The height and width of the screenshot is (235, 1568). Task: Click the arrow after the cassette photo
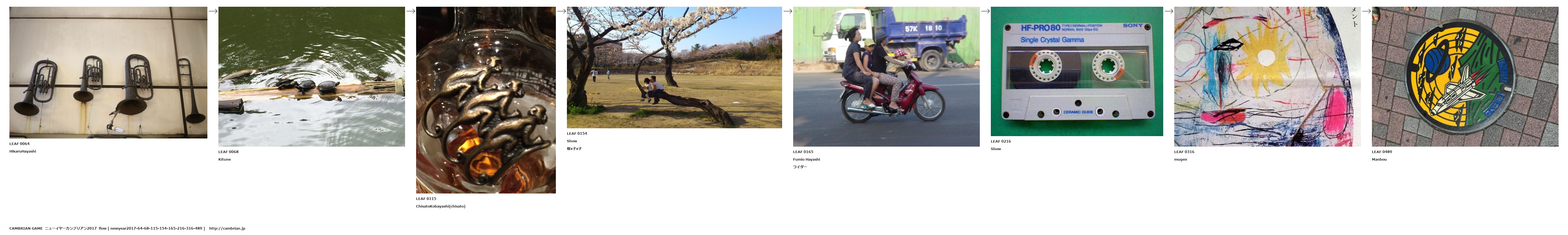(1169, 11)
